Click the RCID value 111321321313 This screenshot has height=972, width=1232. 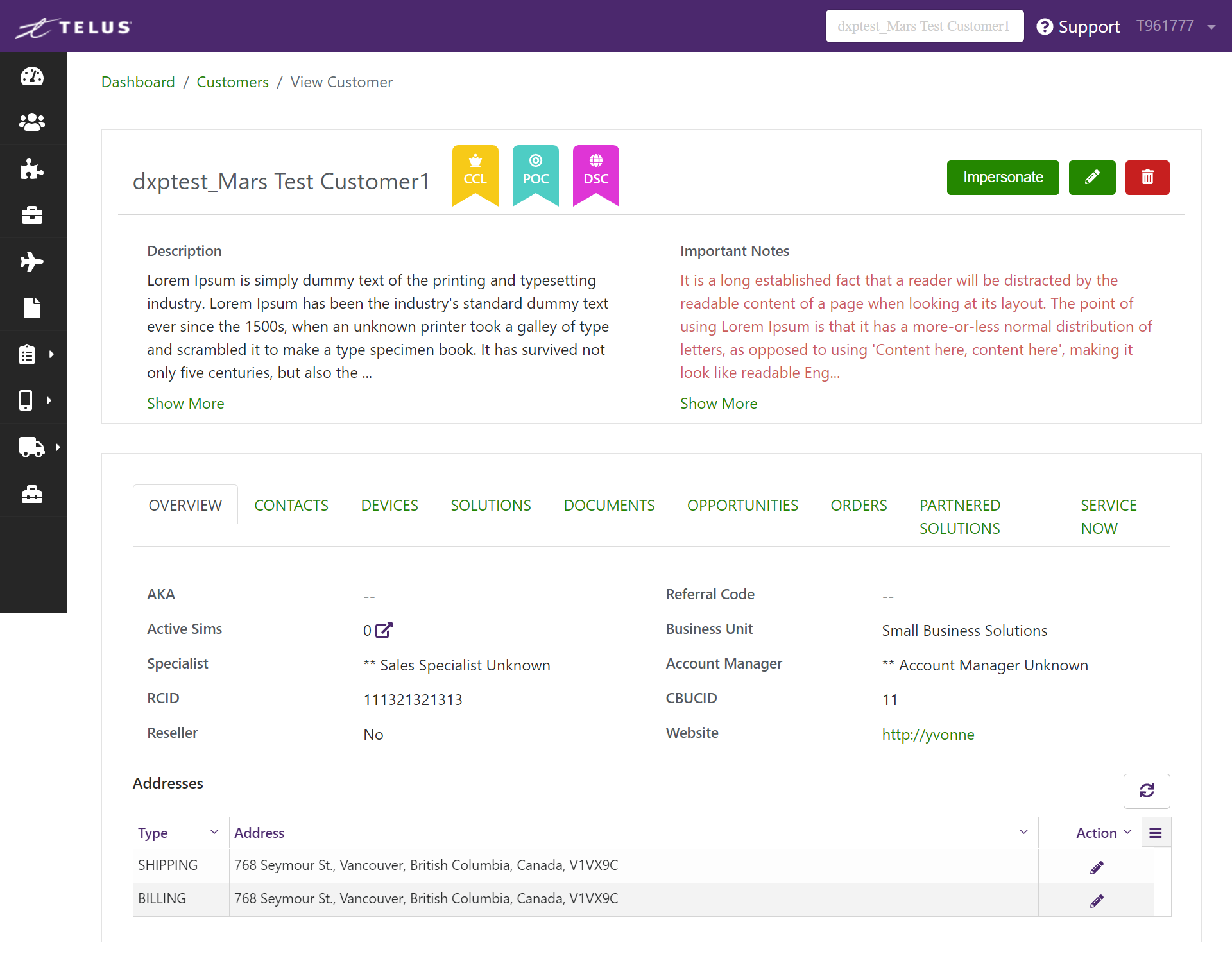(413, 700)
